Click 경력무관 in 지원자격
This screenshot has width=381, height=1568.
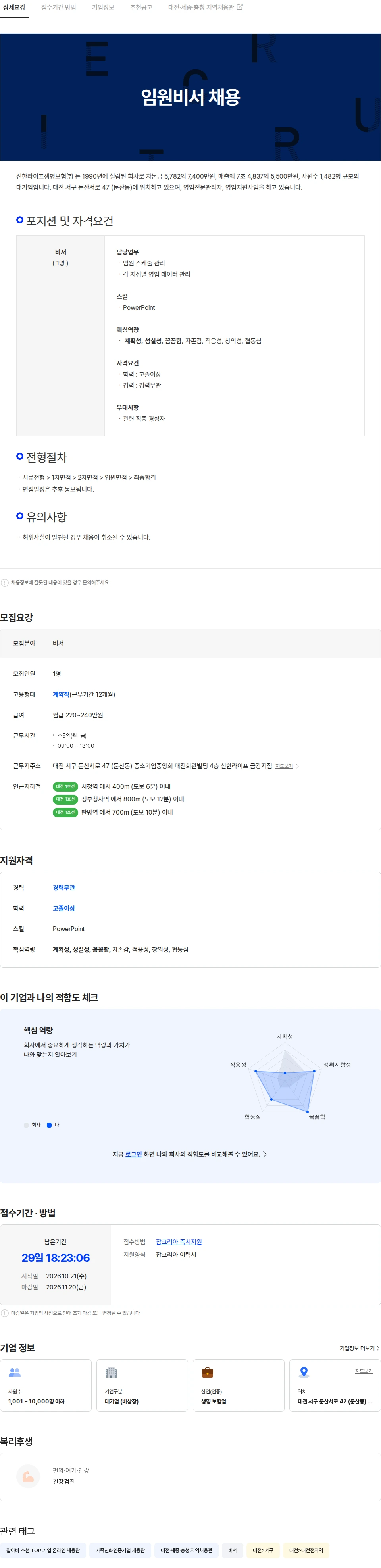pos(64,888)
